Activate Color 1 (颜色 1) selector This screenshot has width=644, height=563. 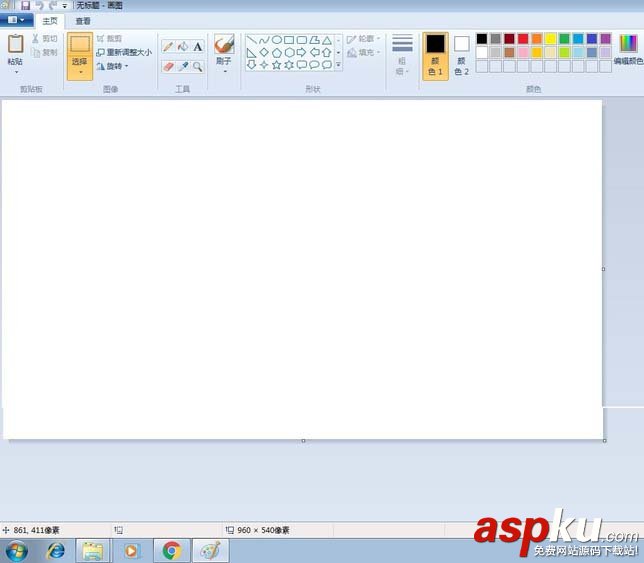(435, 56)
